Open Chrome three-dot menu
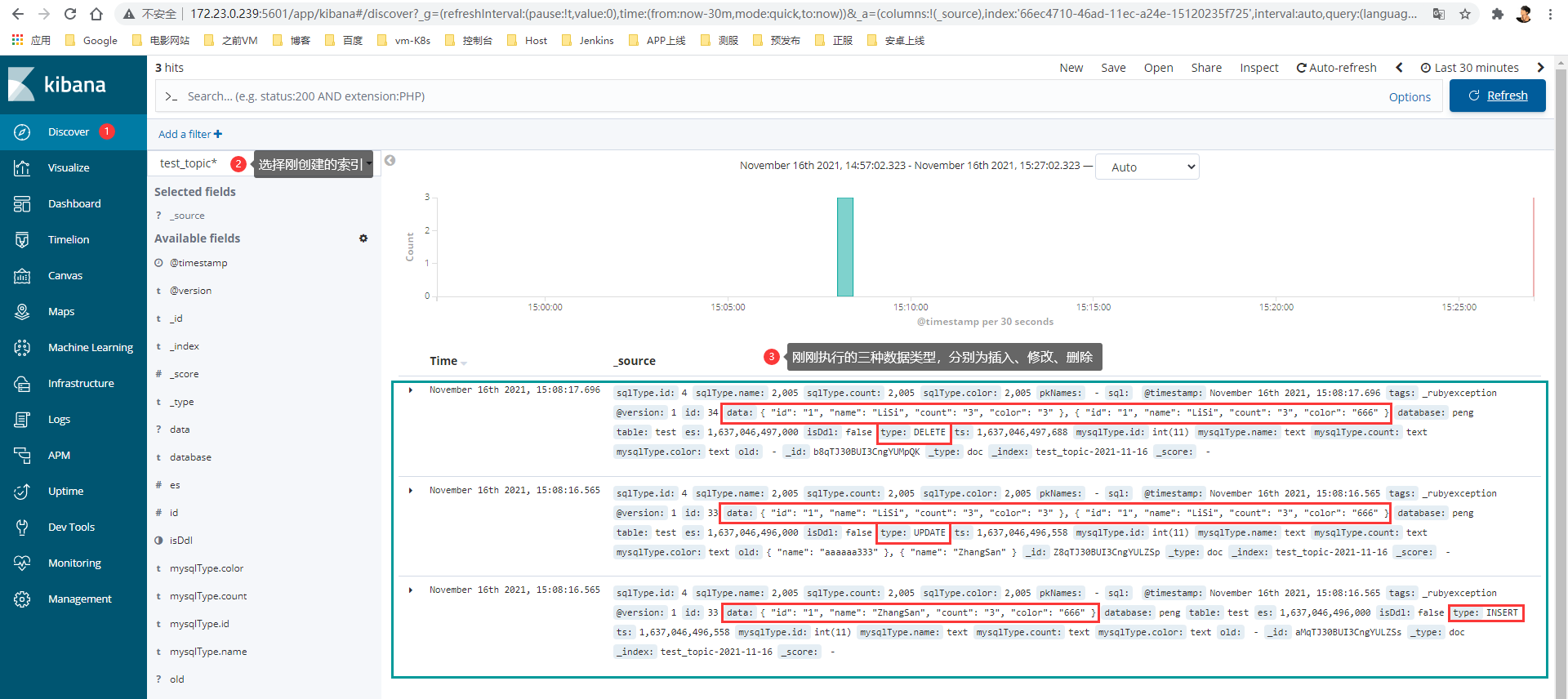The image size is (1568, 699). [1550, 14]
